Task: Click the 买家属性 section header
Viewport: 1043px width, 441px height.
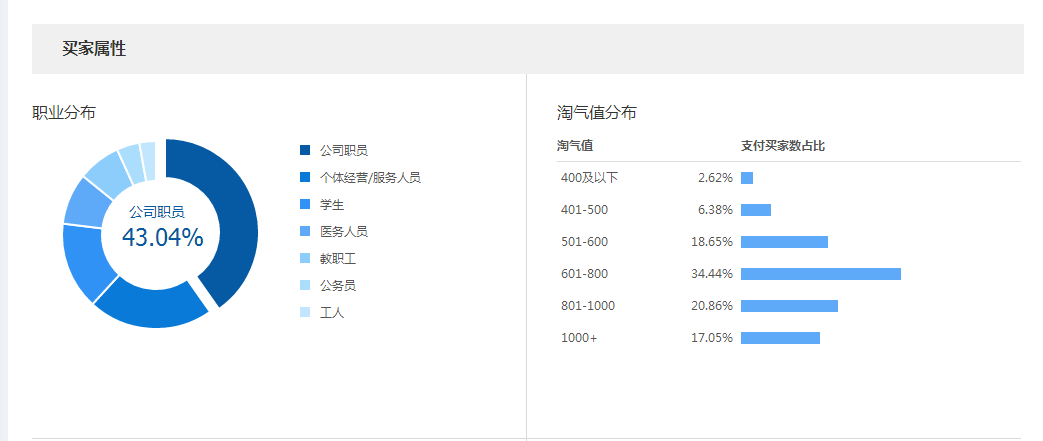Action: pyautogui.click(x=94, y=49)
